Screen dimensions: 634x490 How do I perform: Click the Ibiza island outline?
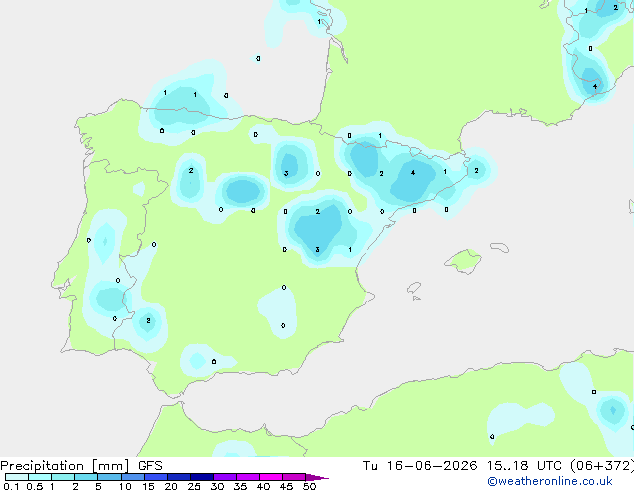tap(414, 288)
